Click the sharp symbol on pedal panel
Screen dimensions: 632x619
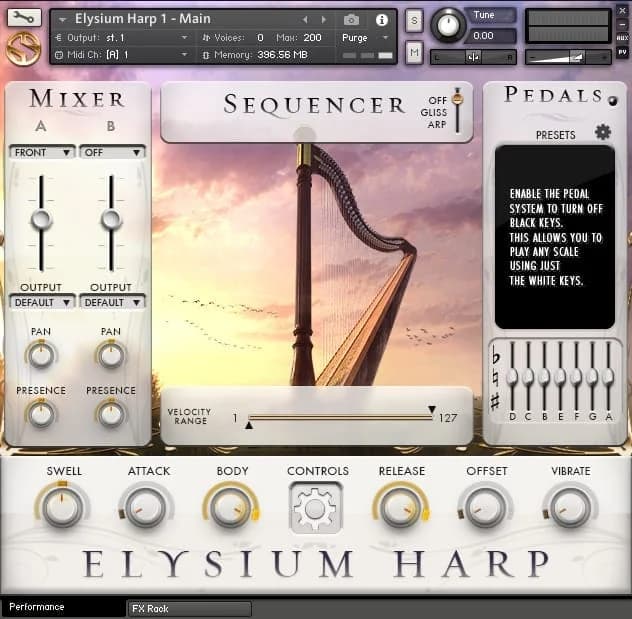(496, 401)
